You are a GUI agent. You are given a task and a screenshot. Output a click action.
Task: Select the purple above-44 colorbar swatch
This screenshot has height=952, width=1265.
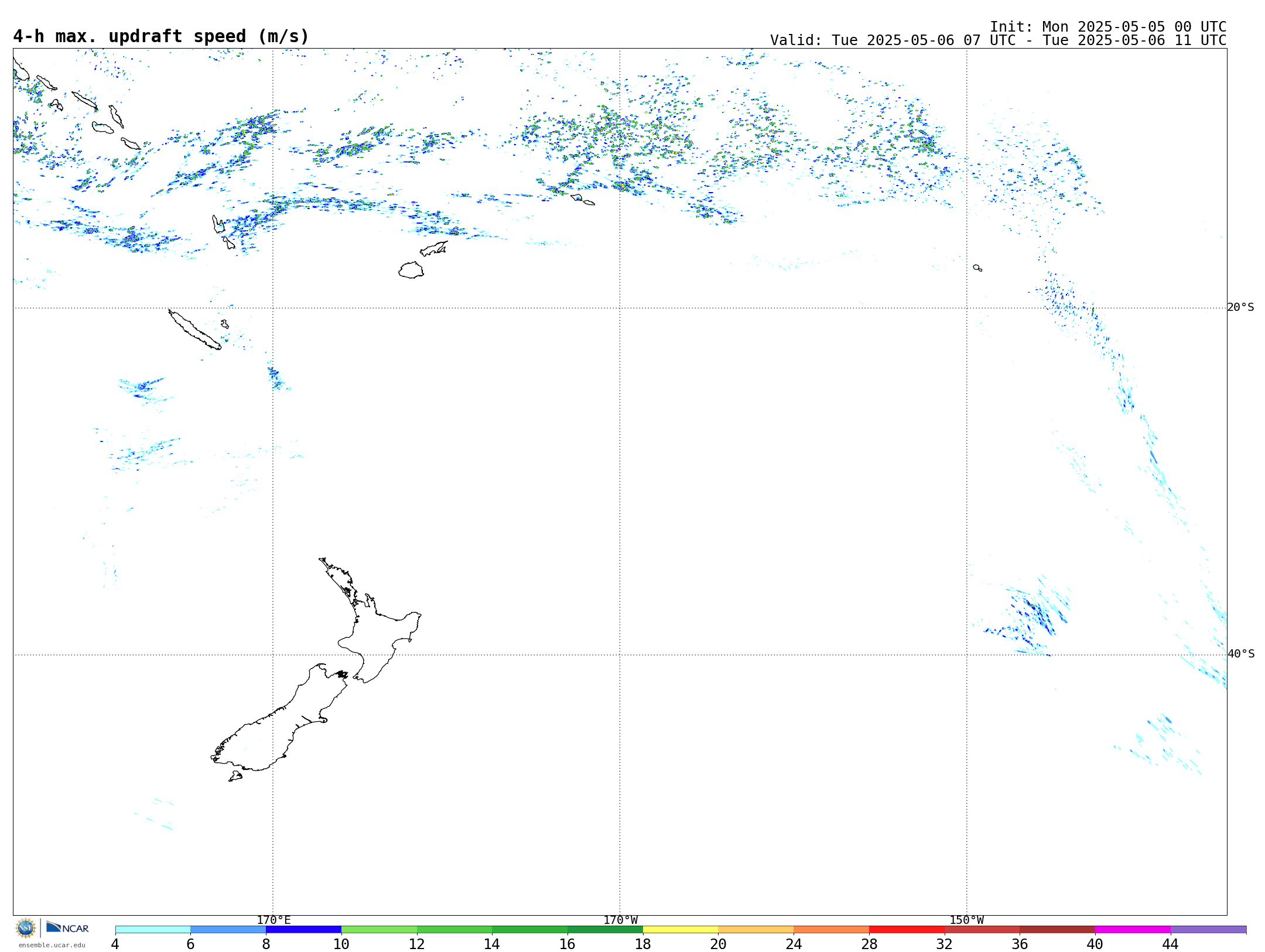click(x=1208, y=930)
